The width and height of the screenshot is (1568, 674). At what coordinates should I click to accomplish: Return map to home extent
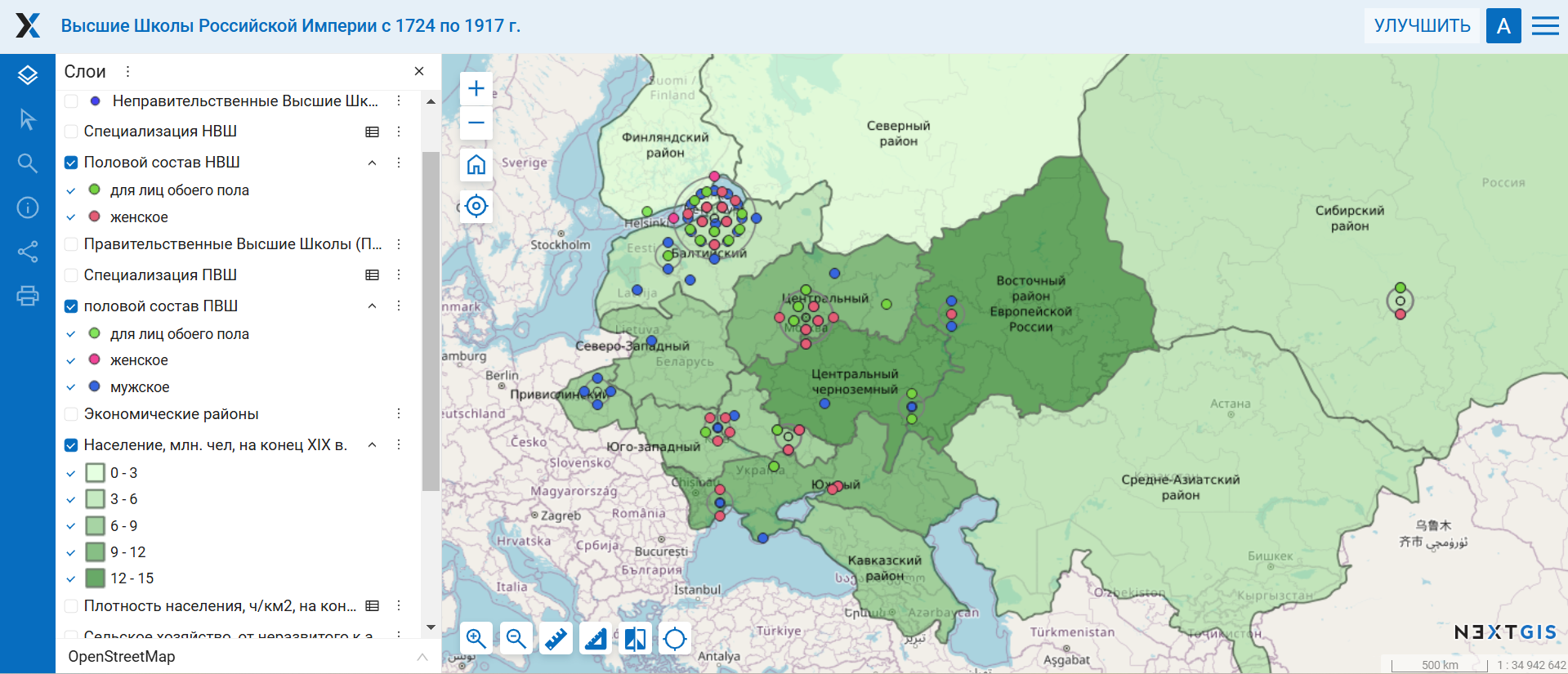point(476,165)
